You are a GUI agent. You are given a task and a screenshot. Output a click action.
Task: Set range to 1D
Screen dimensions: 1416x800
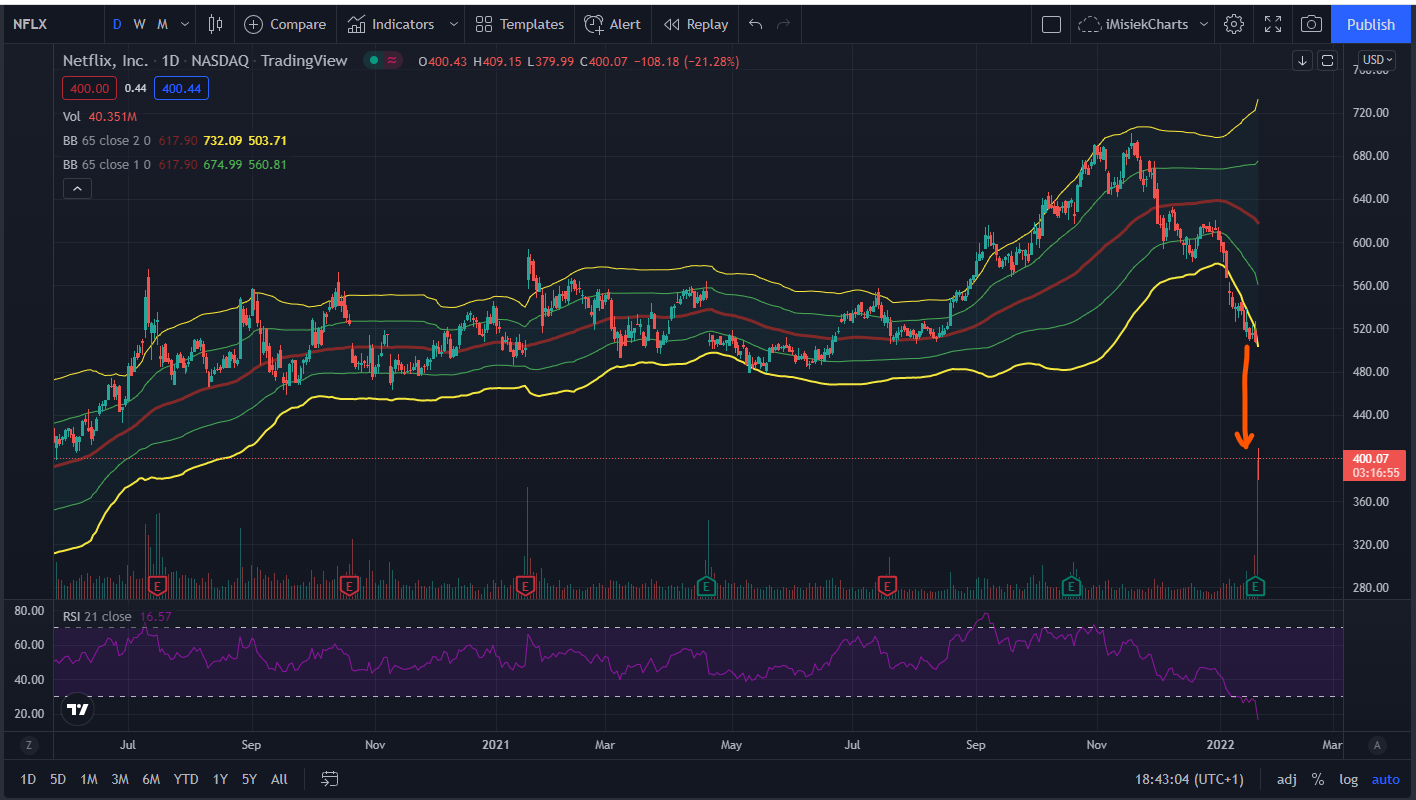pos(28,779)
